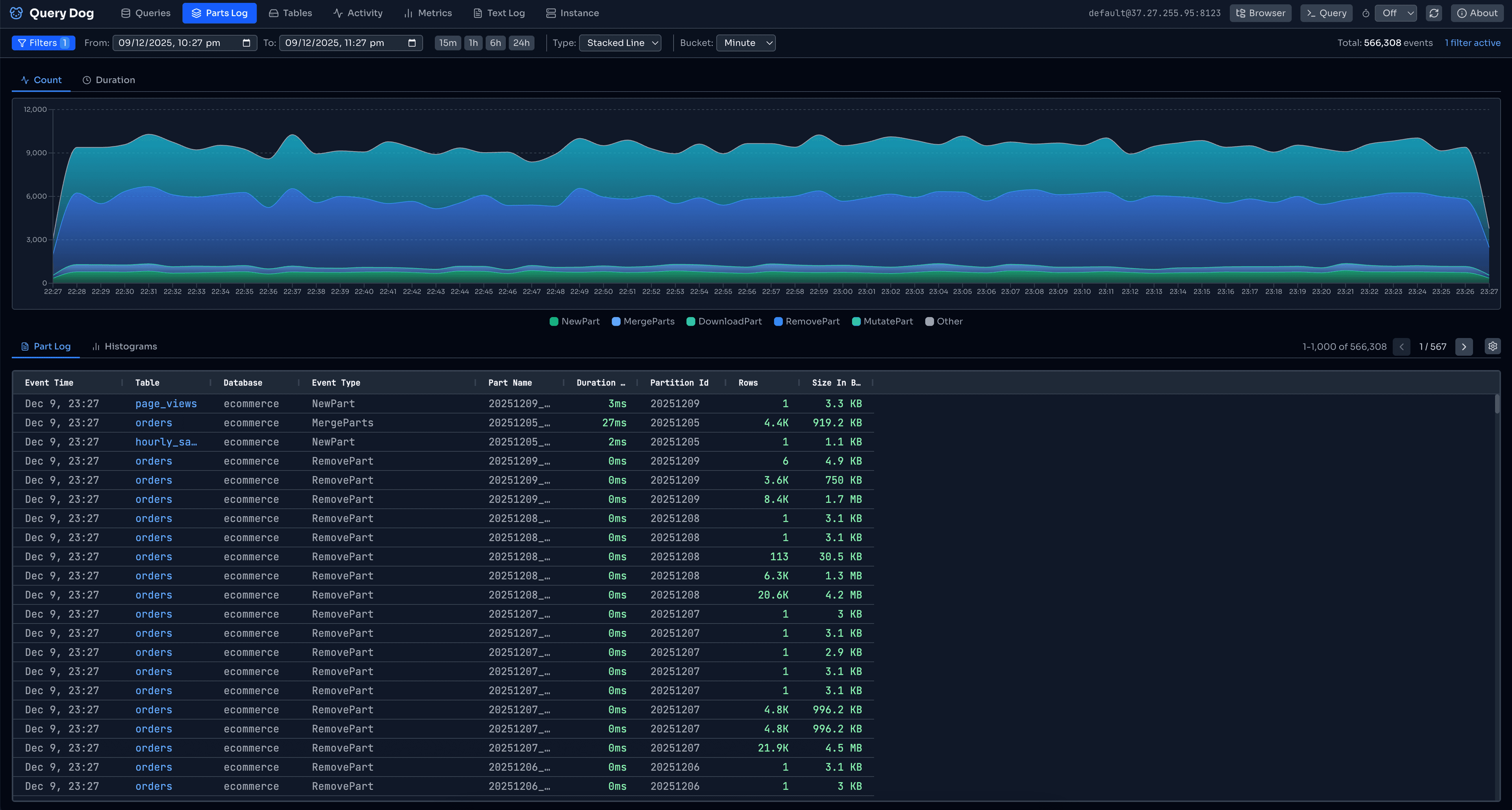Open the Parts Log page
This screenshot has height=810, width=1512.
click(x=220, y=13)
